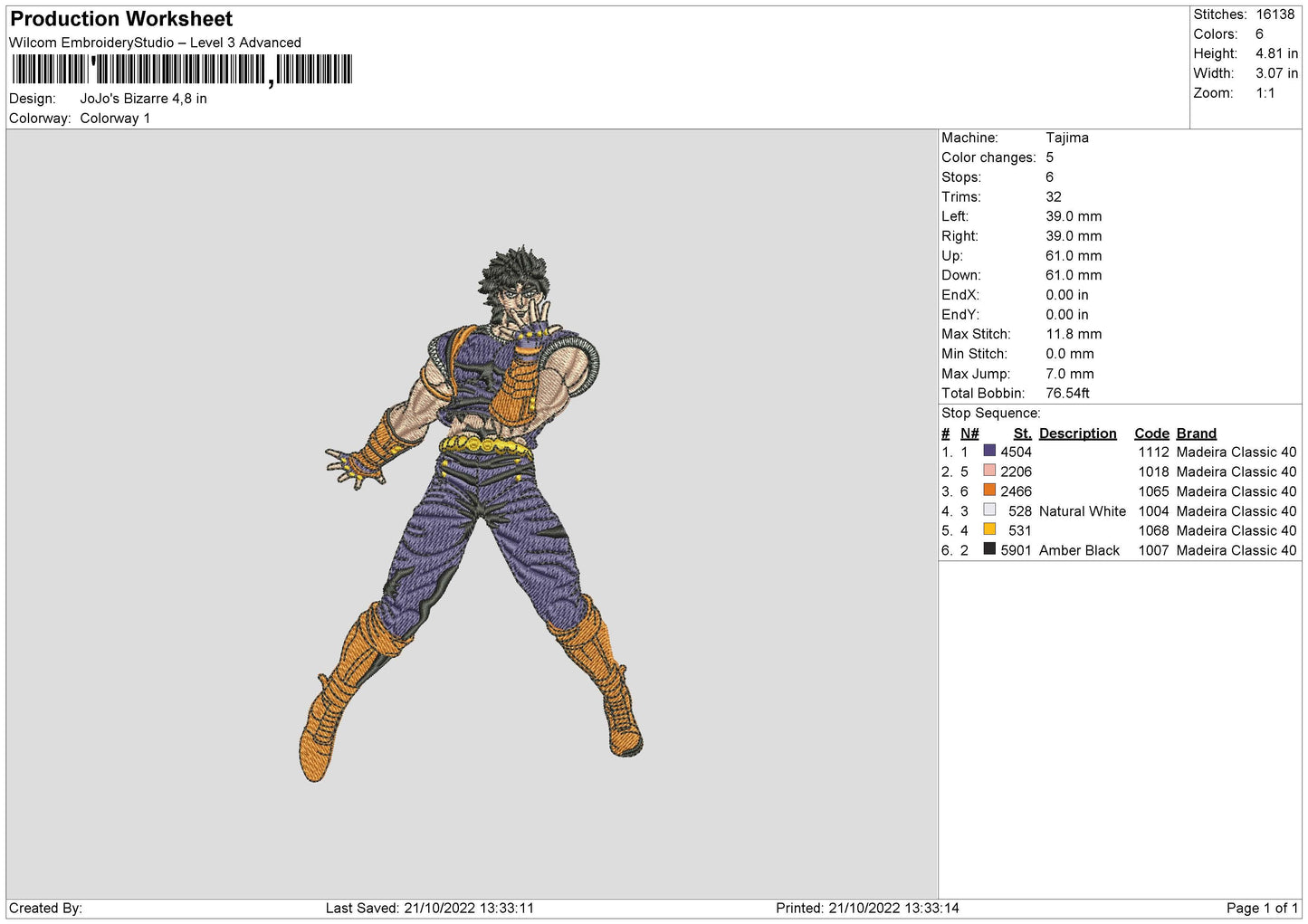Click the orange 2466 thread color swatch
Image resolution: width=1308 pixels, height=924 pixels.
[989, 491]
